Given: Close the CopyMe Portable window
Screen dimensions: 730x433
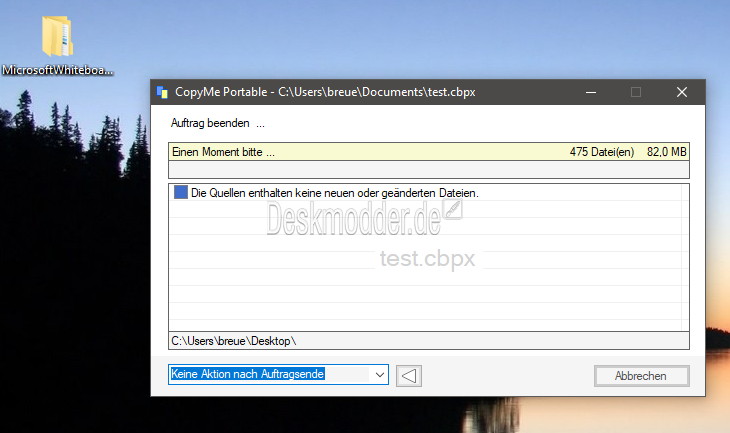Looking at the screenshot, I should click(x=682, y=92).
